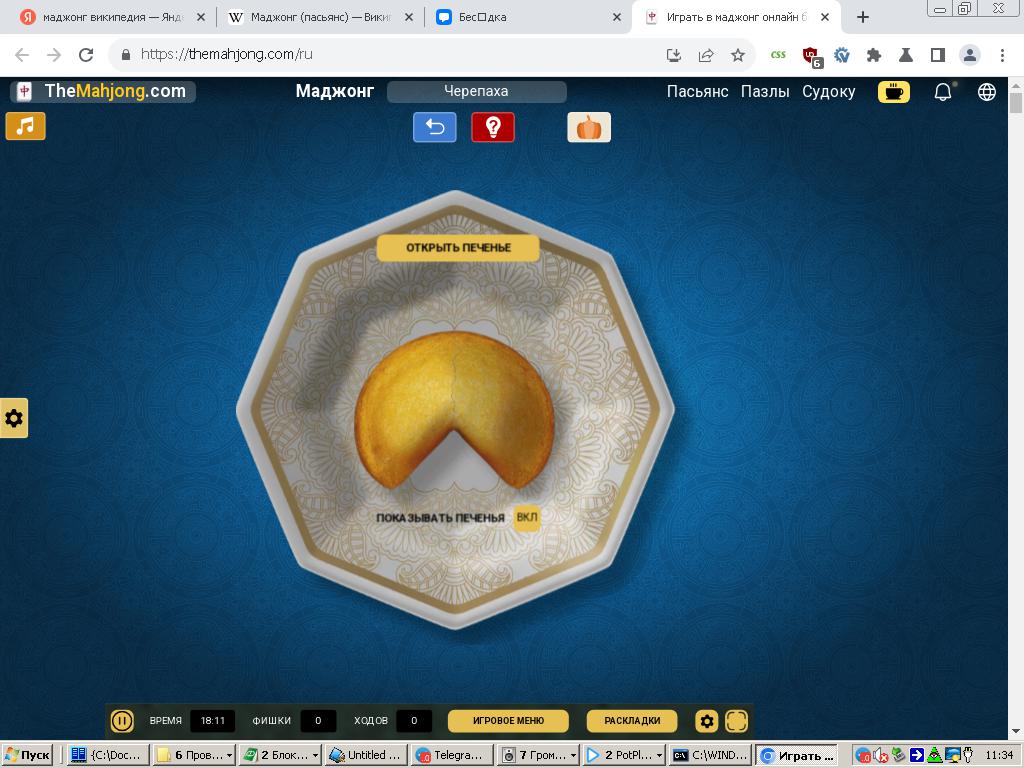The height and width of the screenshot is (768, 1024).
Task: Click the yellow coffee cup icon
Action: click(893, 92)
